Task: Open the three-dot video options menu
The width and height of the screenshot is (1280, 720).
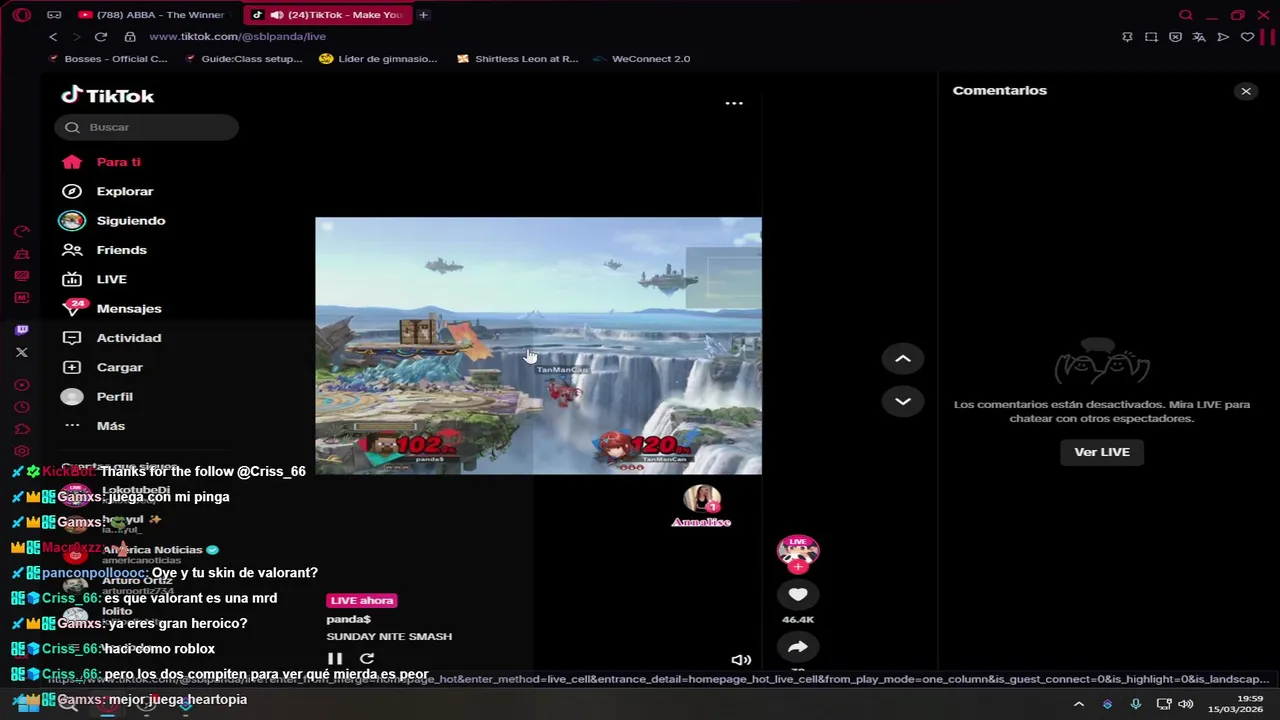Action: pos(734,103)
